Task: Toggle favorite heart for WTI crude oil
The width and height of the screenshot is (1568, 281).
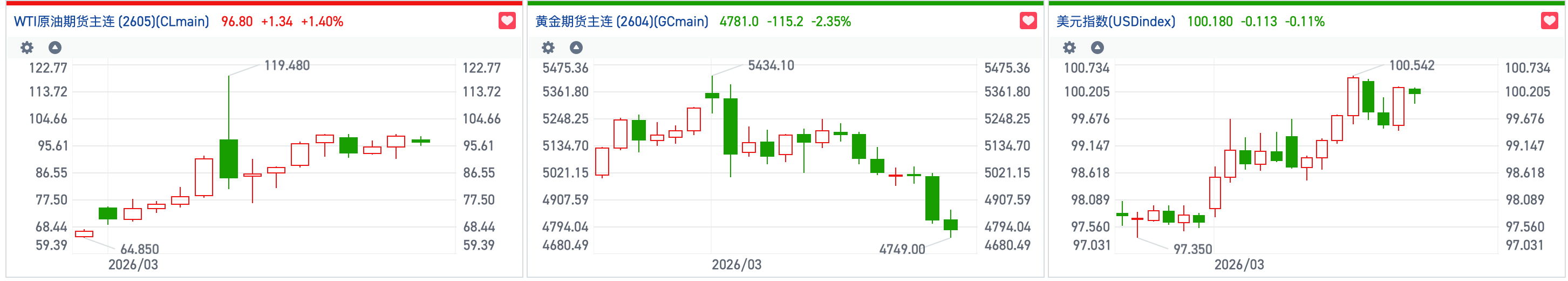Action: (x=507, y=21)
